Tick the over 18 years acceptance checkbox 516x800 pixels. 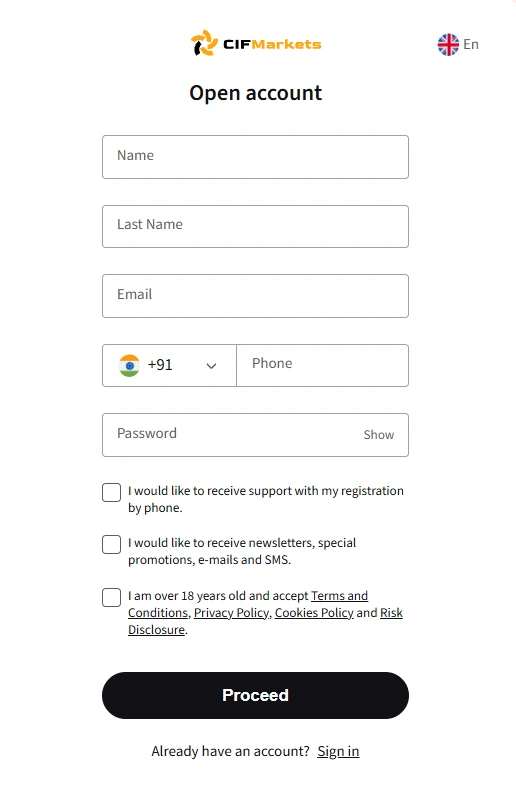[111, 597]
